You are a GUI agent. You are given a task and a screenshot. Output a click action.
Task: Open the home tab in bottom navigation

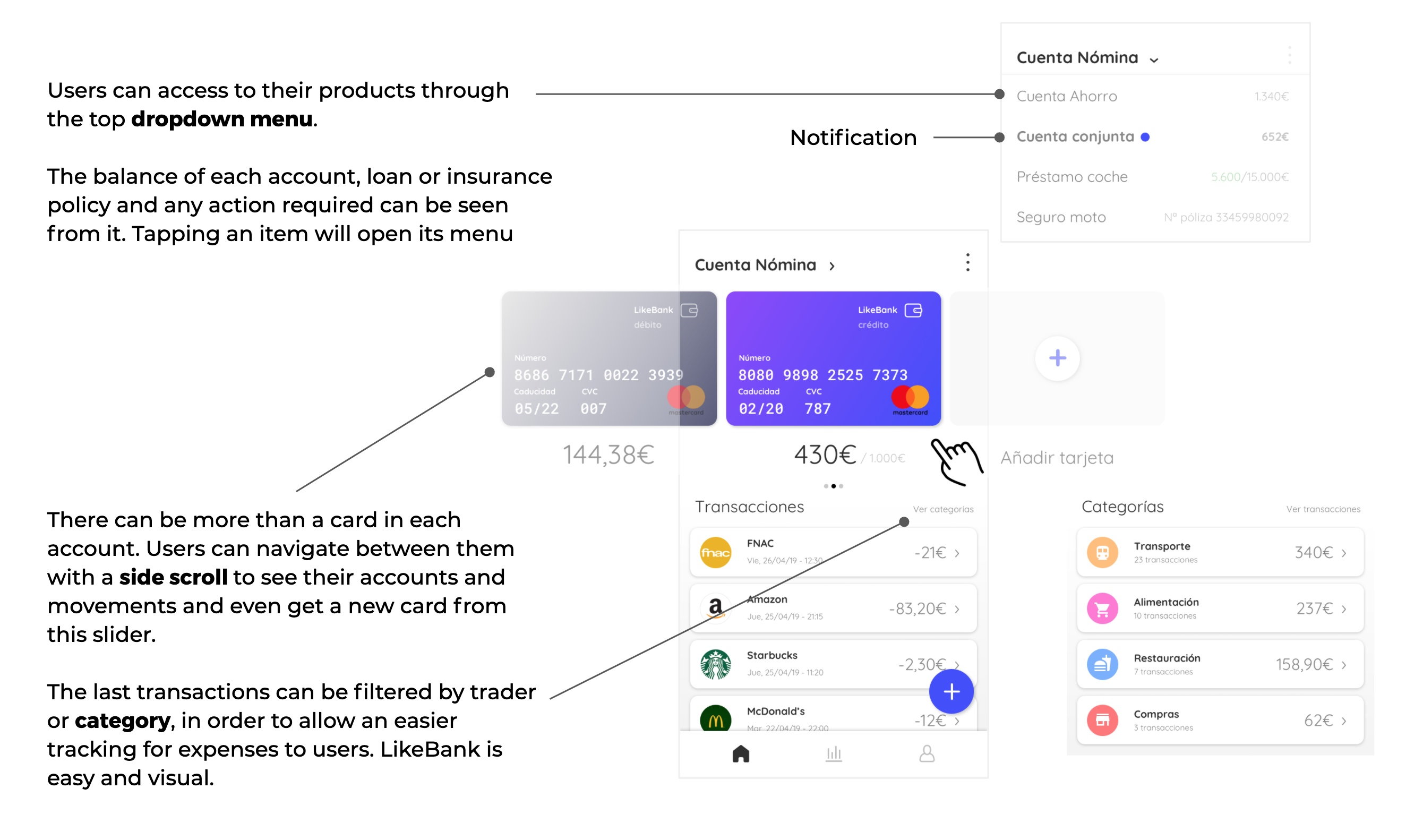[x=740, y=753]
